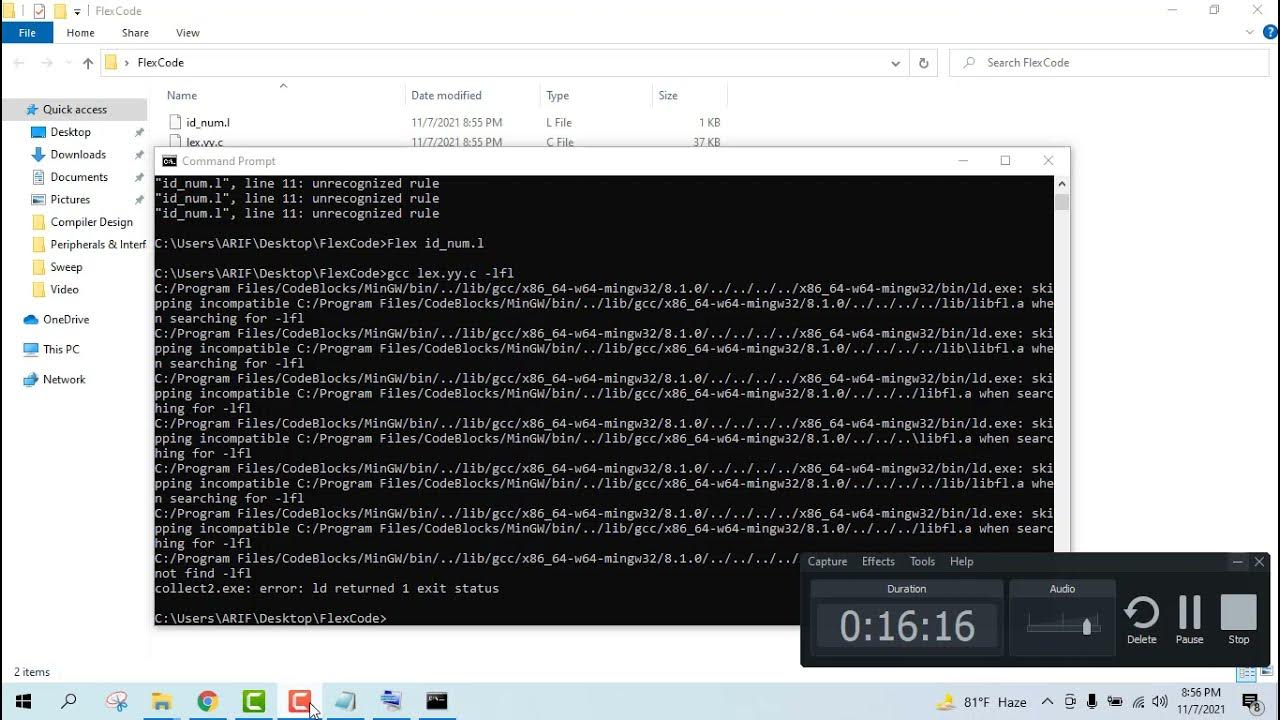The width and height of the screenshot is (1280, 720).
Task: Open Network in navigation pane
Action: (64, 380)
